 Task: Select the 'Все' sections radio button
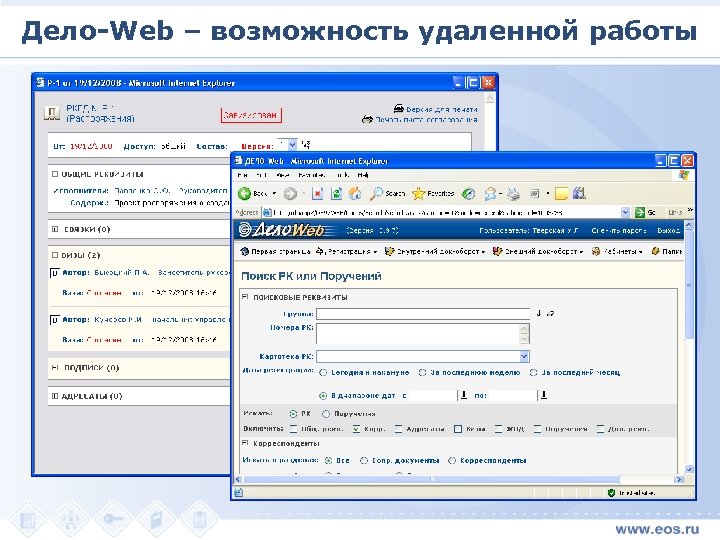click(328, 460)
